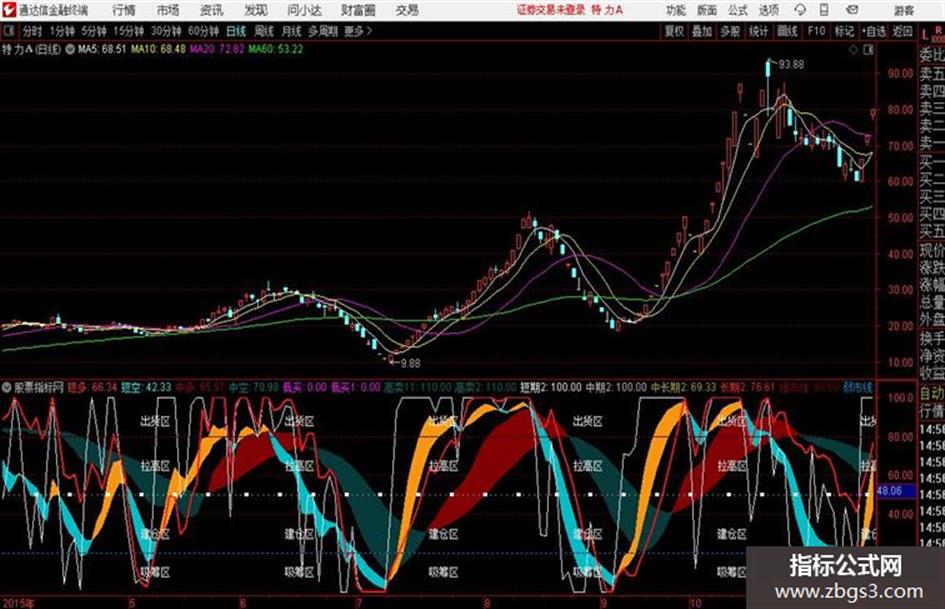Image resolution: width=945 pixels, height=609 pixels.
Task: Open the 行情 menu
Action: (124, 10)
